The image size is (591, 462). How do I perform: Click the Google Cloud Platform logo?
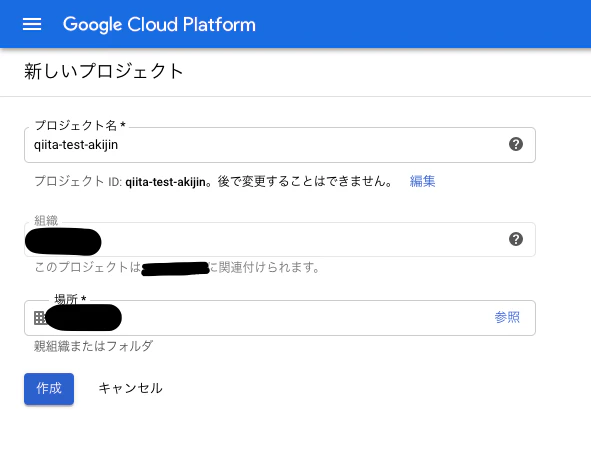point(159,24)
